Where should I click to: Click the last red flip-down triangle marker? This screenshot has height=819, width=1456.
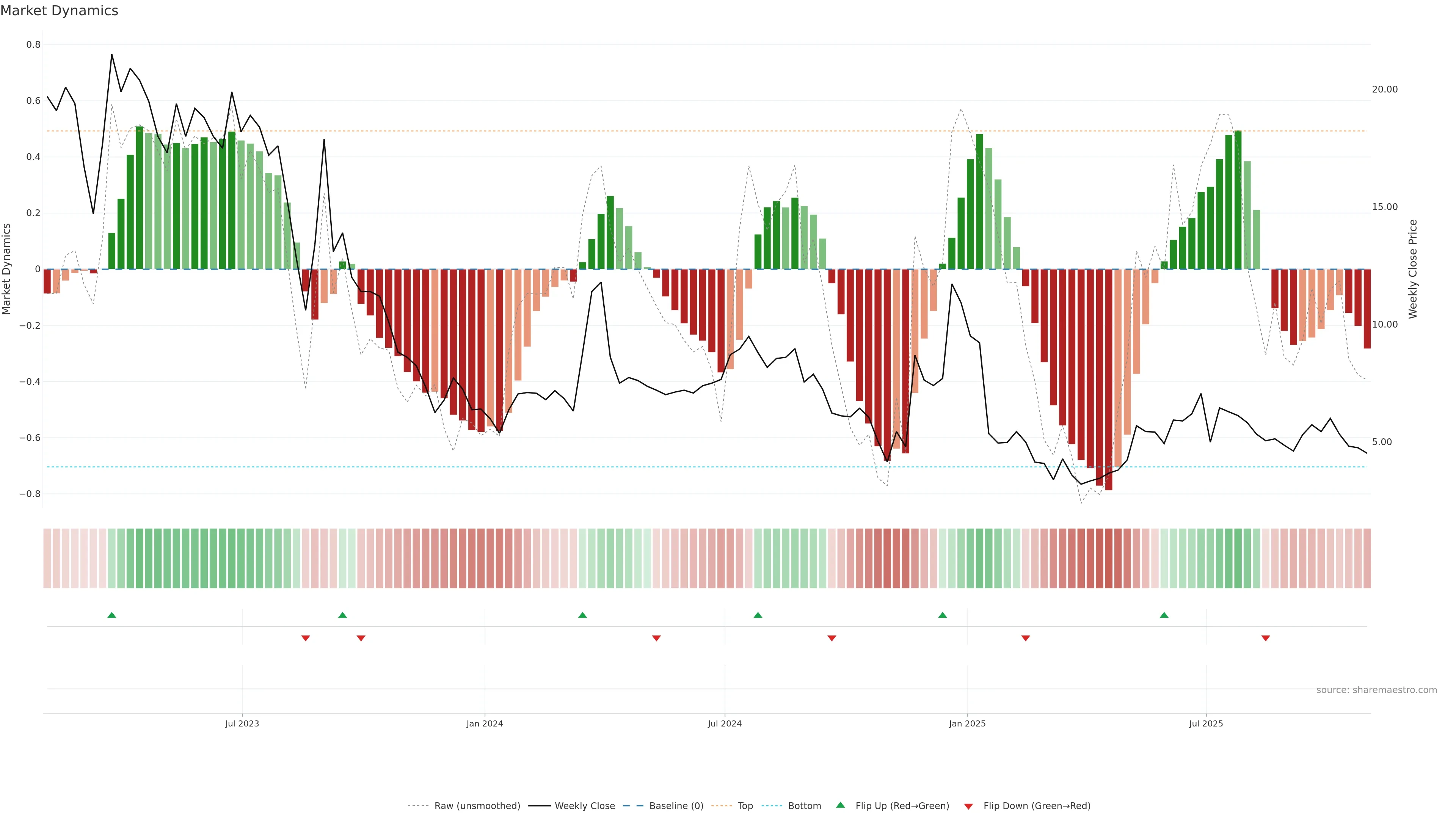point(1266,638)
